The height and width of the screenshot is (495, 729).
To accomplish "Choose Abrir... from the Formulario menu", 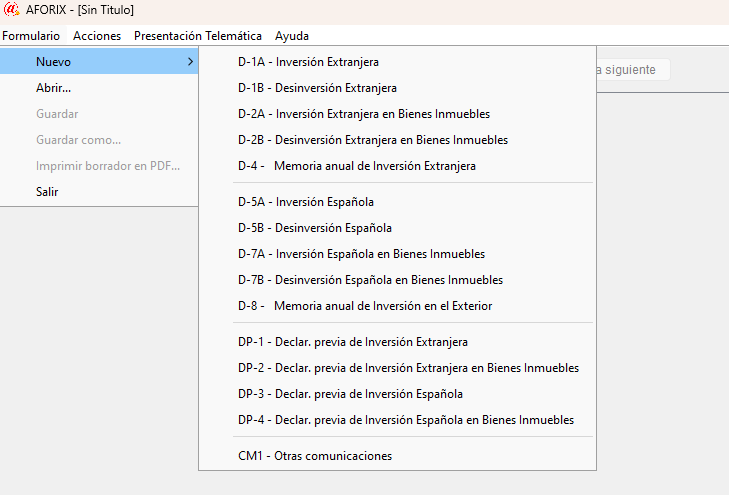I will 53,88.
